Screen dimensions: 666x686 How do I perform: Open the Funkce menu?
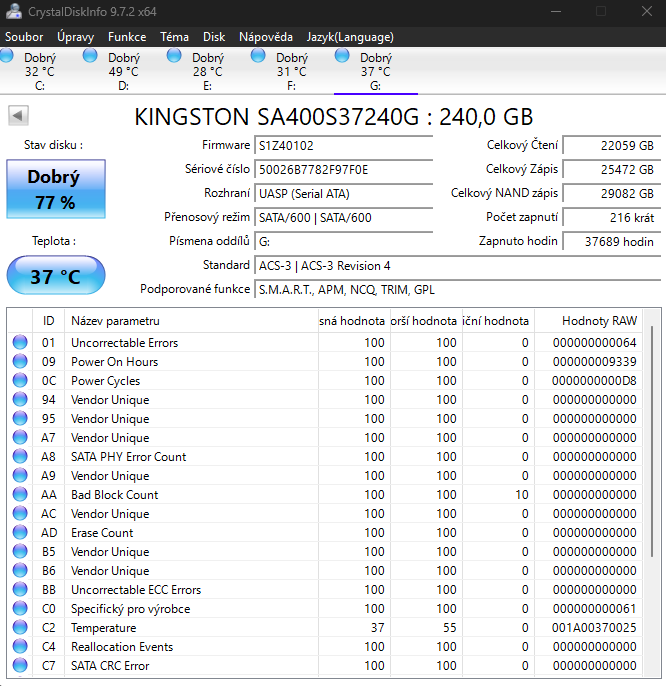click(127, 37)
